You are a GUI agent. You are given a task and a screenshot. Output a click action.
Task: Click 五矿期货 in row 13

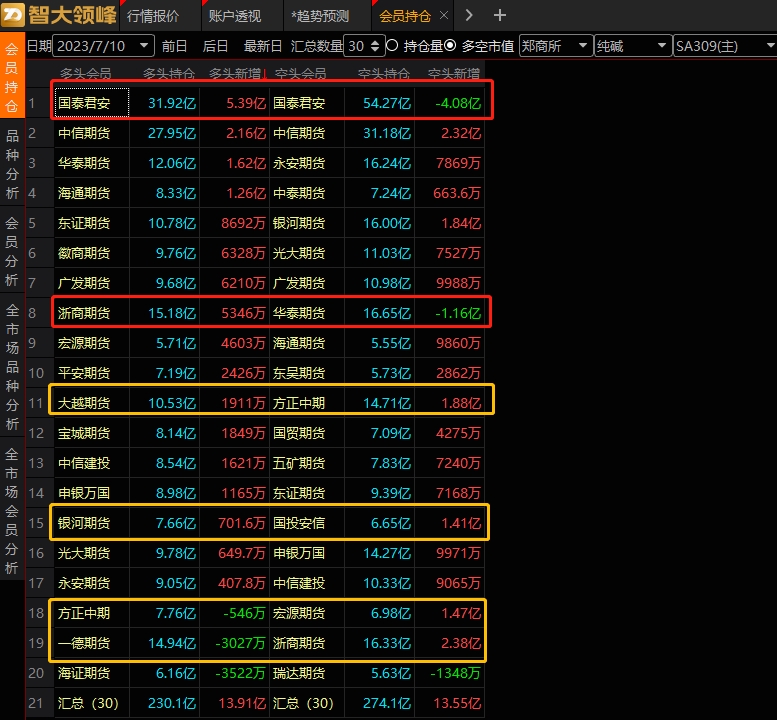[307, 463]
